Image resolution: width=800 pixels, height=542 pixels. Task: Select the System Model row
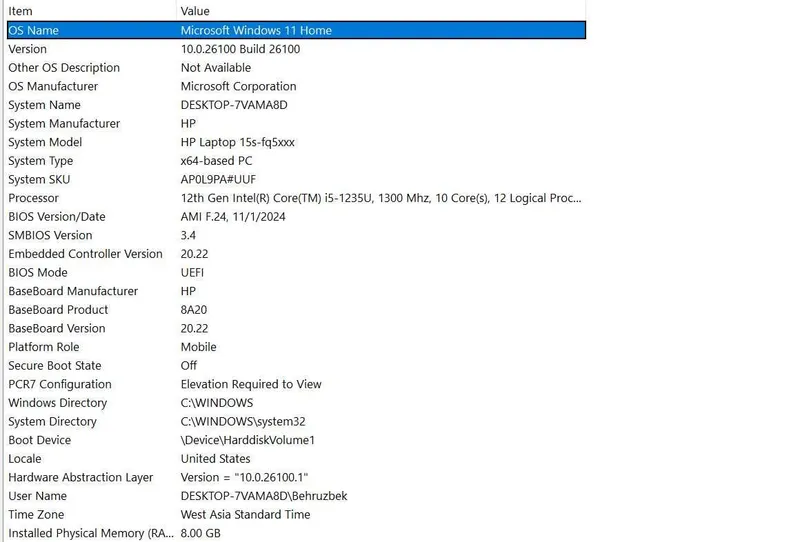[296, 142]
